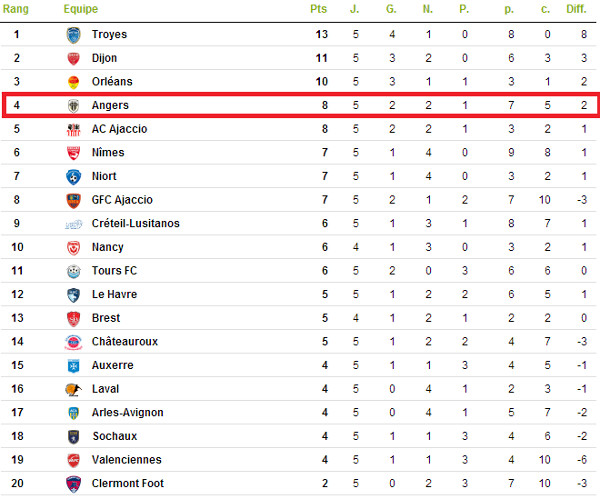Click the Clermont Foot crest icon

pyautogui.click(x=73, y=484)
